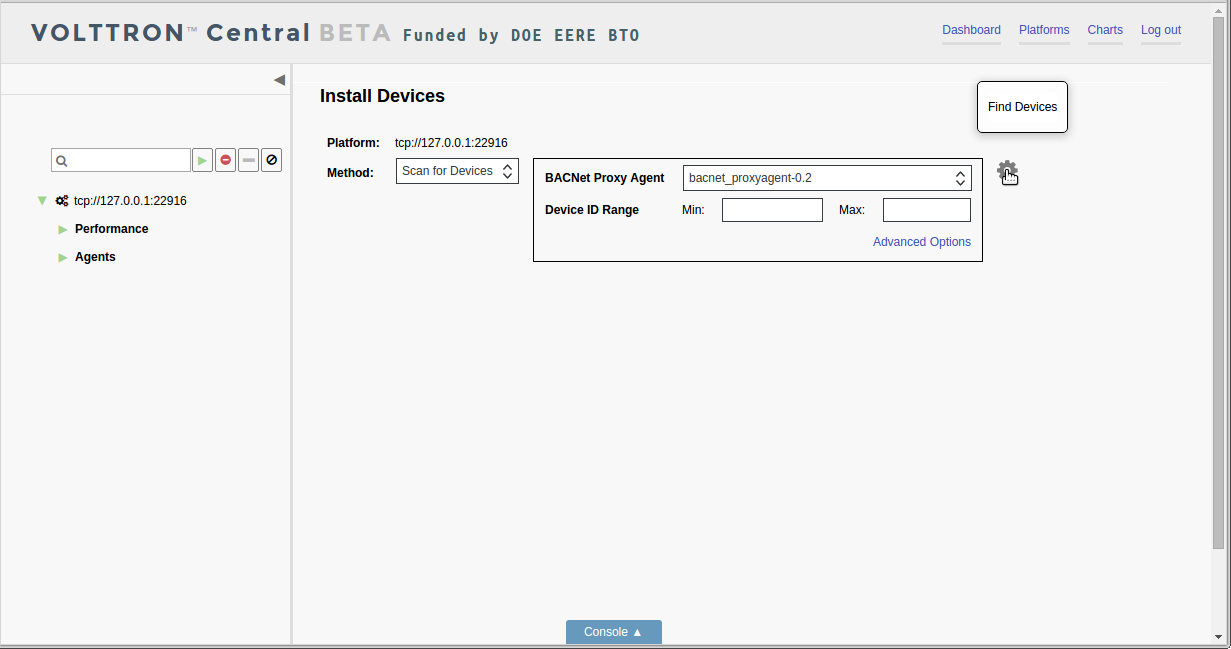Click the platform gears icon in tree
Screen dimensions: 1231x649
point(62,201)
